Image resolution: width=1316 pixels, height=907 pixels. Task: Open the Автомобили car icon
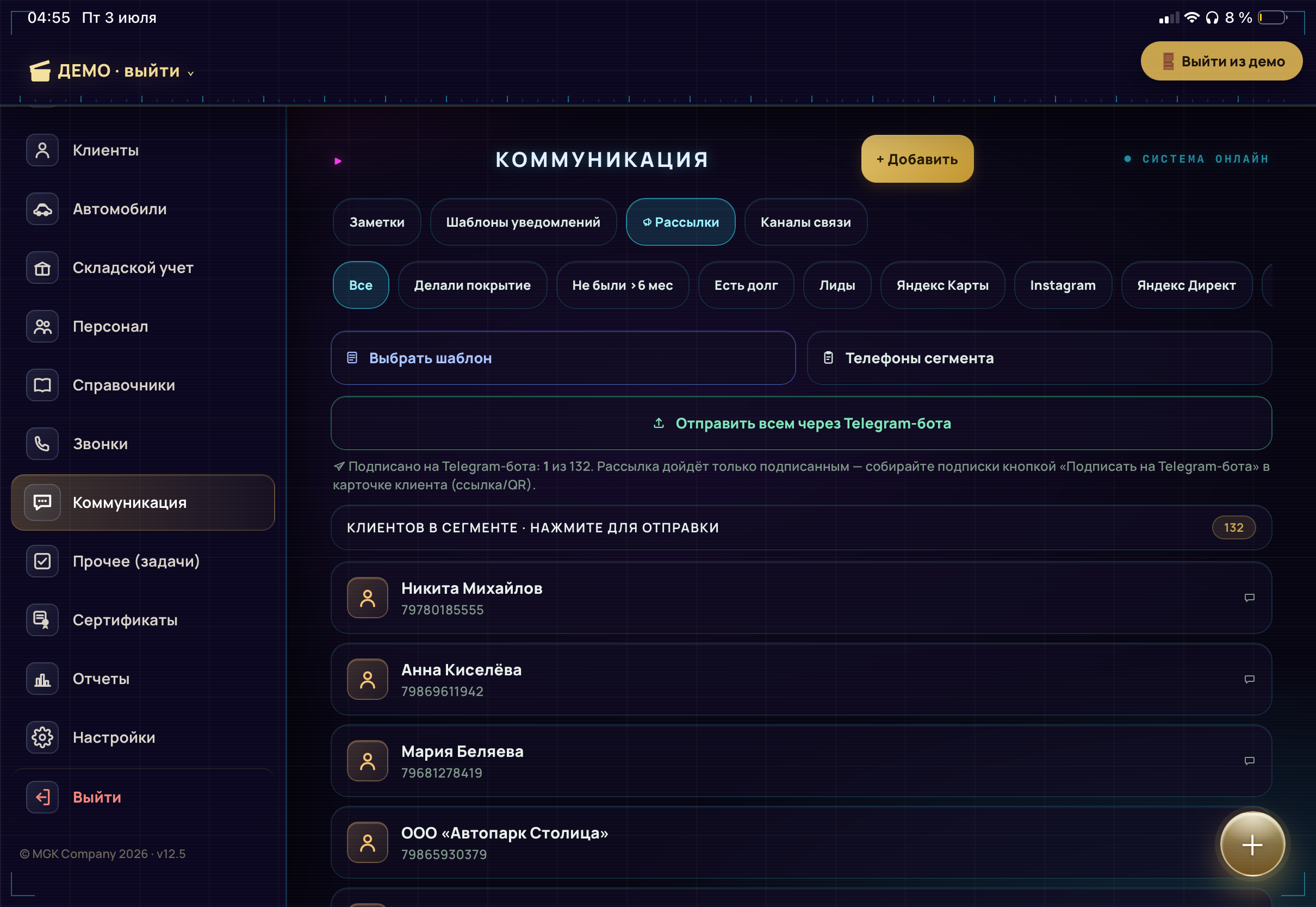[x=42, y=209]
